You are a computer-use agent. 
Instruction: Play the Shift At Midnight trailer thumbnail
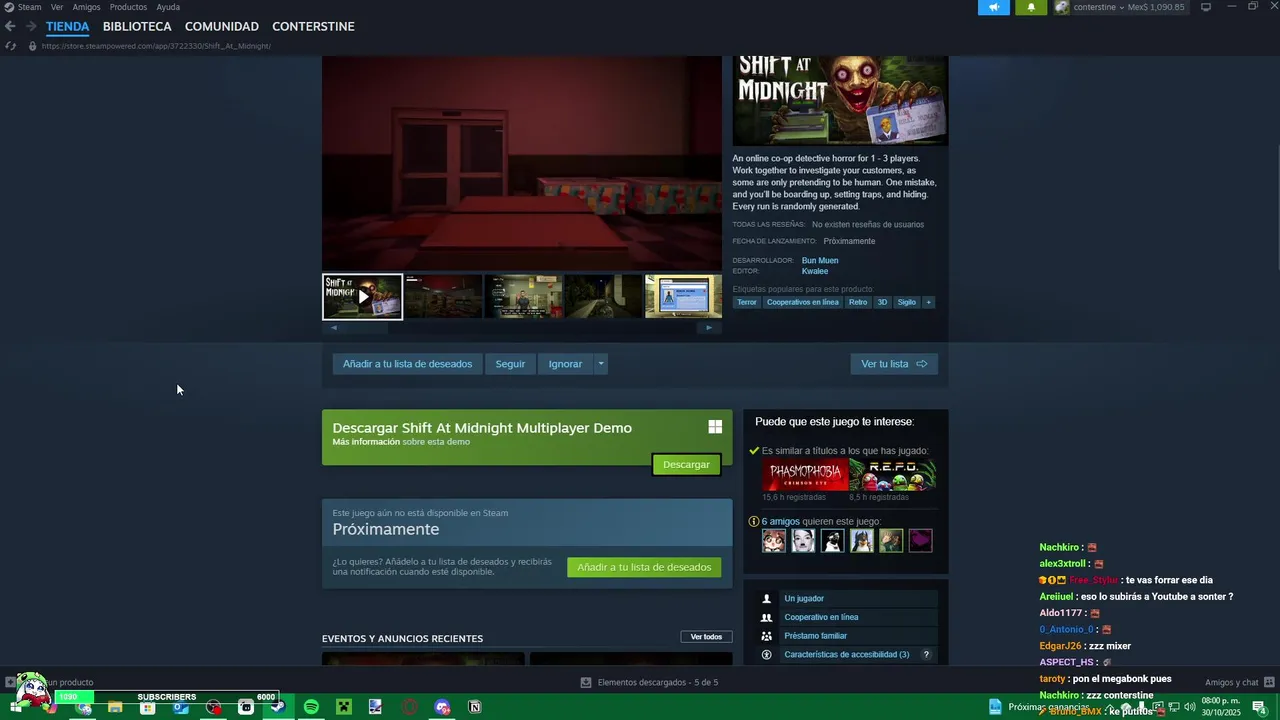[362, 297]
